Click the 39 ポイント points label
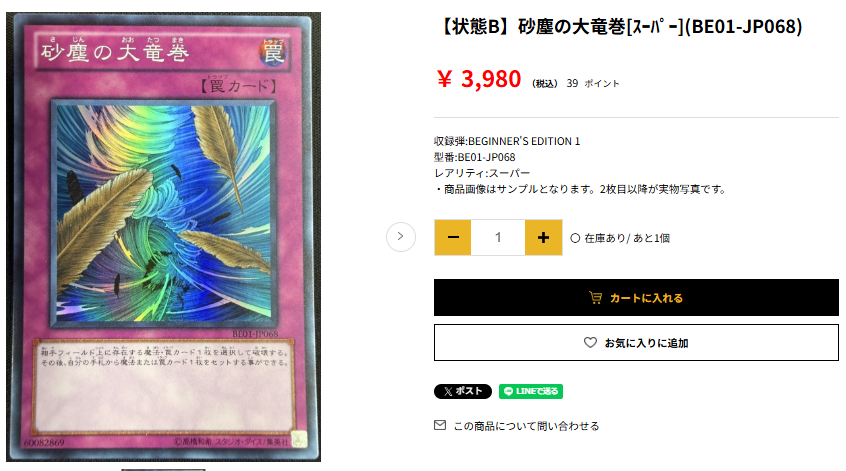This screenshot has height=471, width=846. [x=592, y=84]
